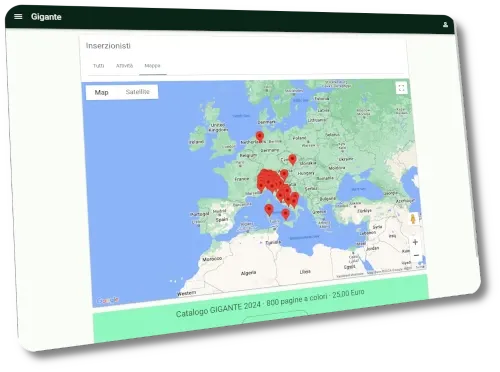Image resolution: width=500 pixels, height=372 pixels.
Task: Select the map pin near Austria
Action: tap(284, 175)
